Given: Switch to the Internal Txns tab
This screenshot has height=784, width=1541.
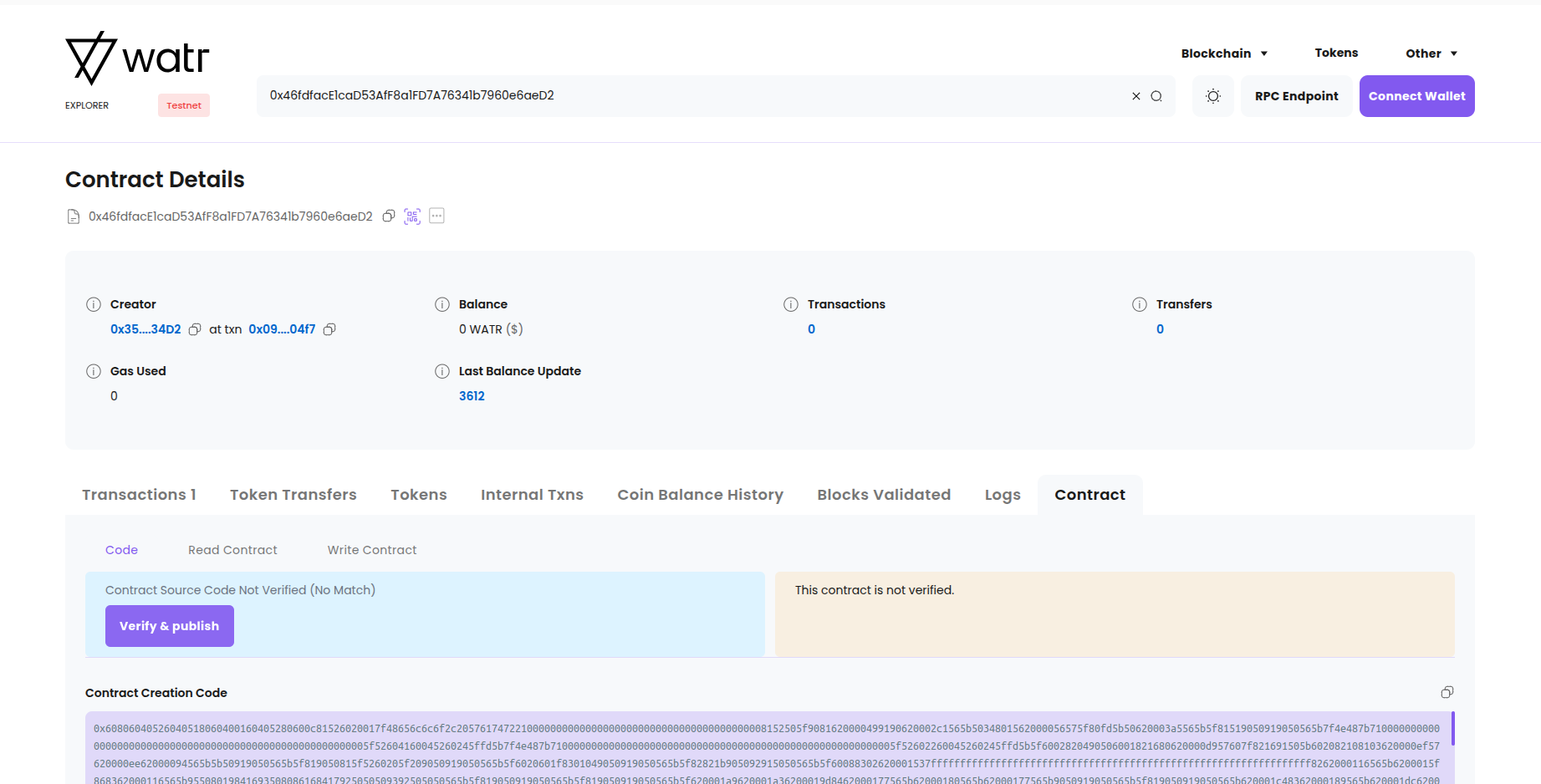Looking at the screenshot, I should tap(532, 495).
